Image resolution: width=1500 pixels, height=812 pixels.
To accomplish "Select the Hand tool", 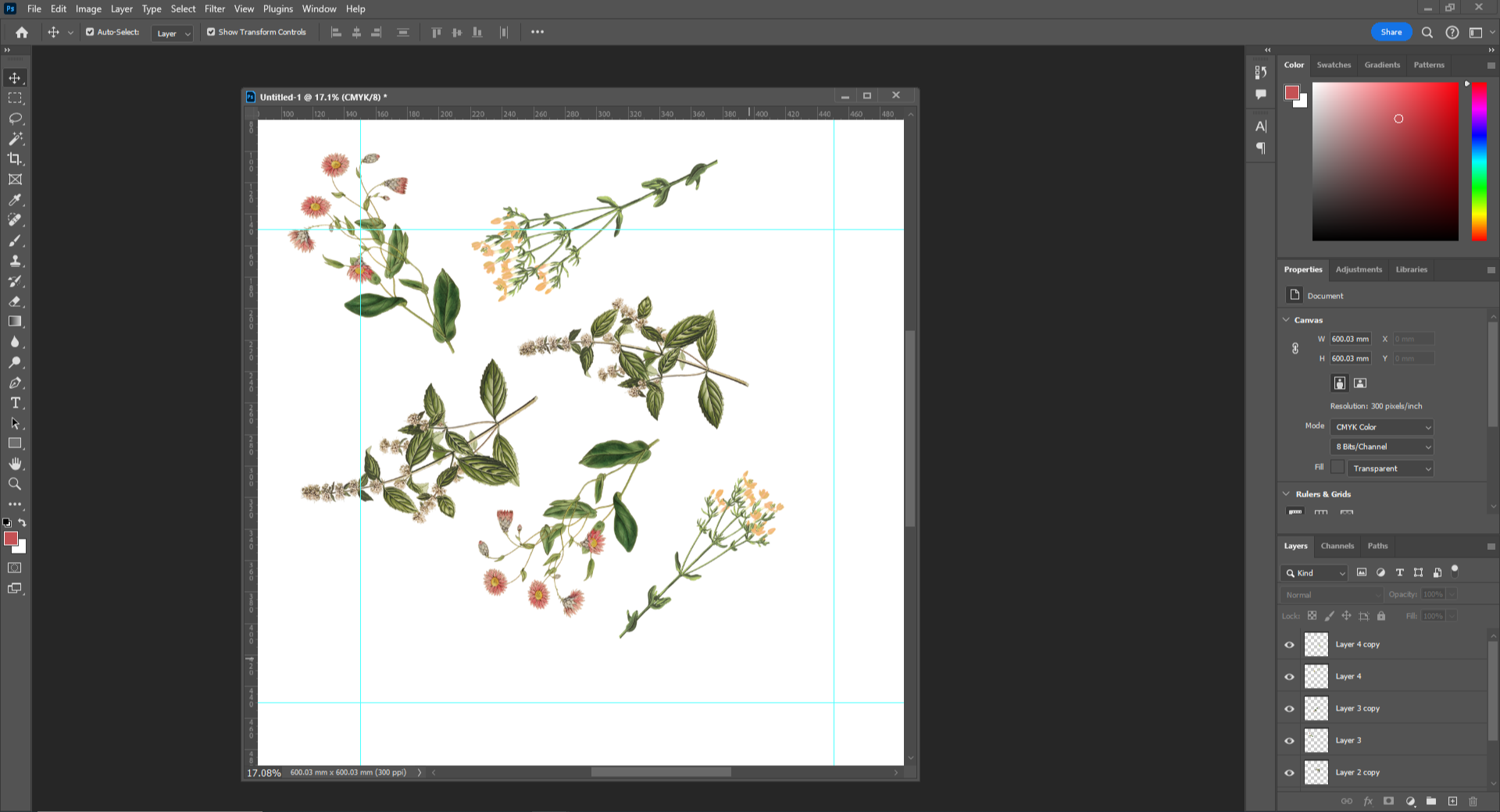I will pyautogui.click(x=15, y=464).
